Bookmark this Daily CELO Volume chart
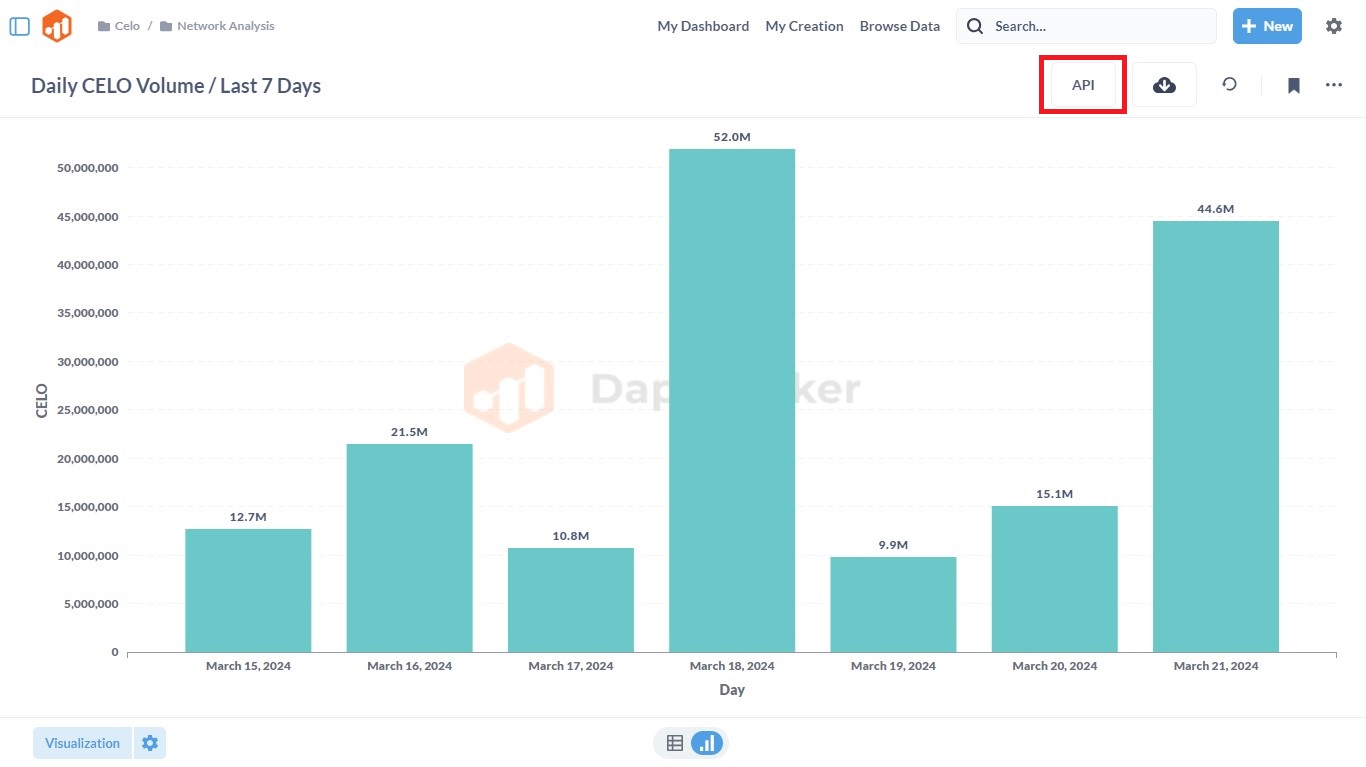This screenshot has width=1366, height=767. [x=1293, y=85]
